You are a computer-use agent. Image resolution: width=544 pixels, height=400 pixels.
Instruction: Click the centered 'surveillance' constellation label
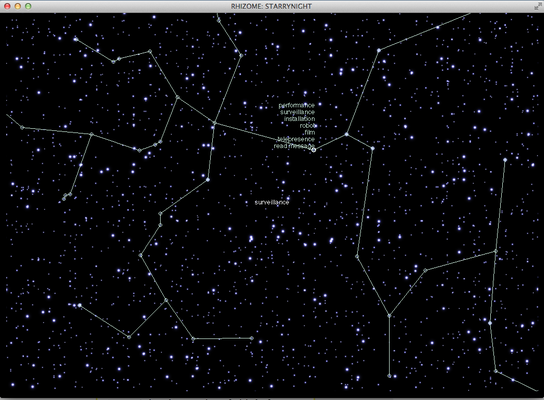pos(272,202)
